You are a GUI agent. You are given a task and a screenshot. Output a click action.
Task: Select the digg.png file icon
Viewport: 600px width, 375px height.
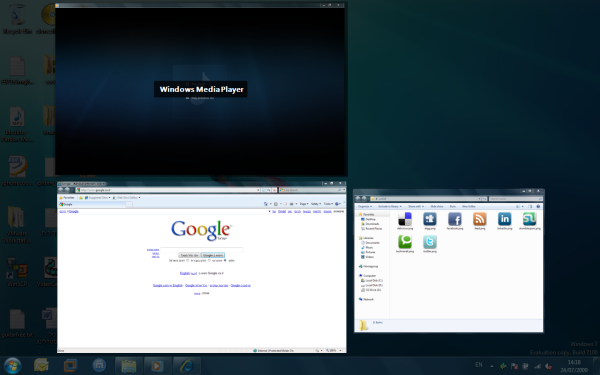430,220
